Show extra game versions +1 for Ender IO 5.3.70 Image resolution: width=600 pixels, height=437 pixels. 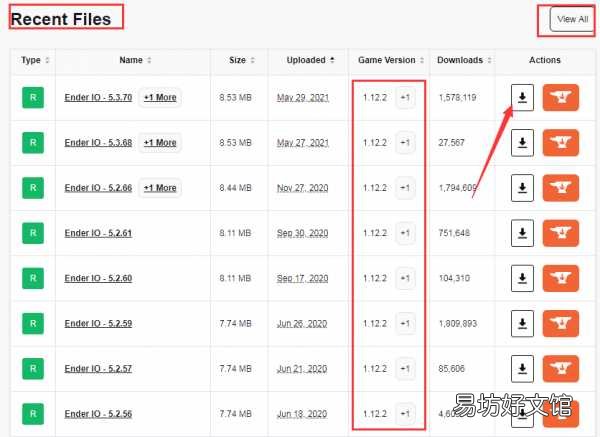tap(405, 98)
